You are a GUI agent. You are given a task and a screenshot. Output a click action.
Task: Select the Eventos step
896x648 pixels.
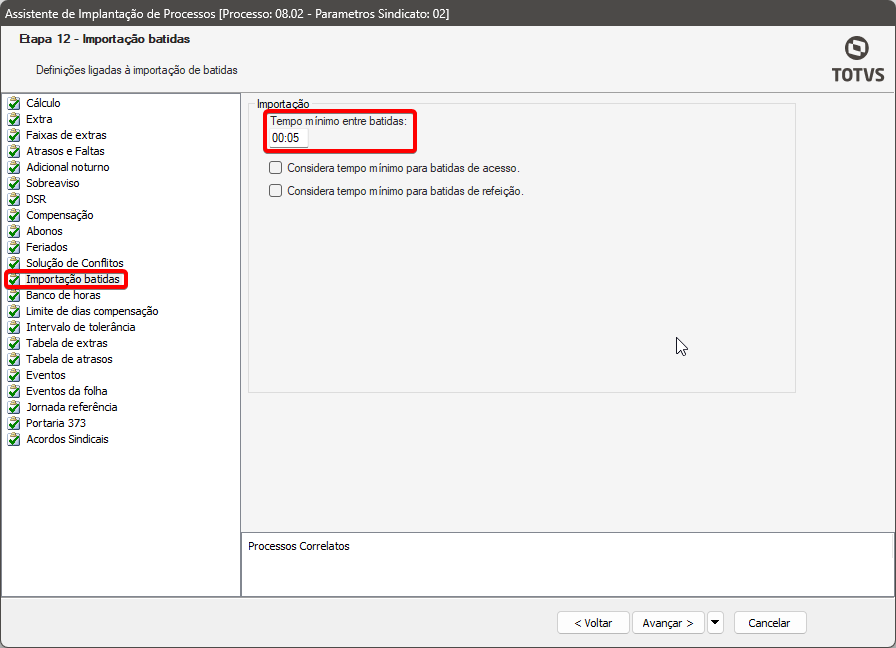pyautogui.click(x=46, y=375)
